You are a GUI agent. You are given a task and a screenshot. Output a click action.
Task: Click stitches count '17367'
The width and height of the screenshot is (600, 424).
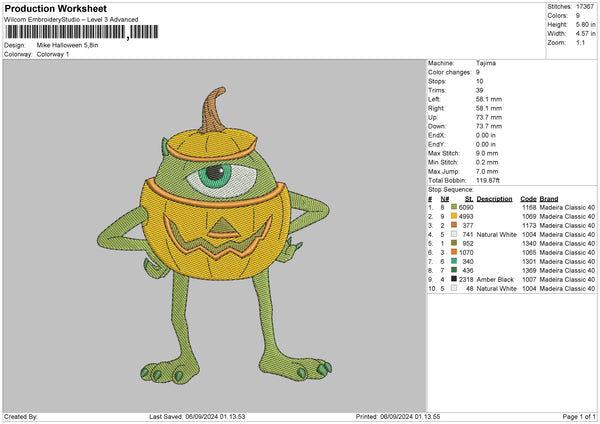point(585,7)
